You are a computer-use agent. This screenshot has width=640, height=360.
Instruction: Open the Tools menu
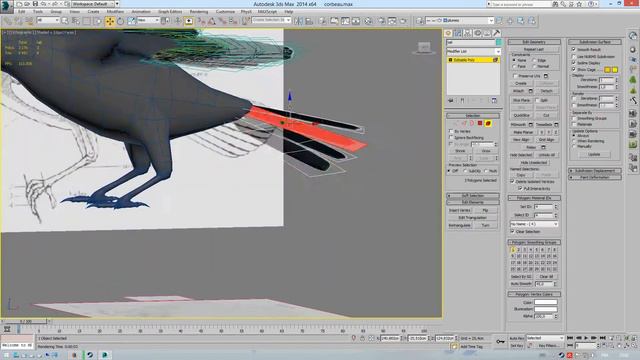pos(38,11)
